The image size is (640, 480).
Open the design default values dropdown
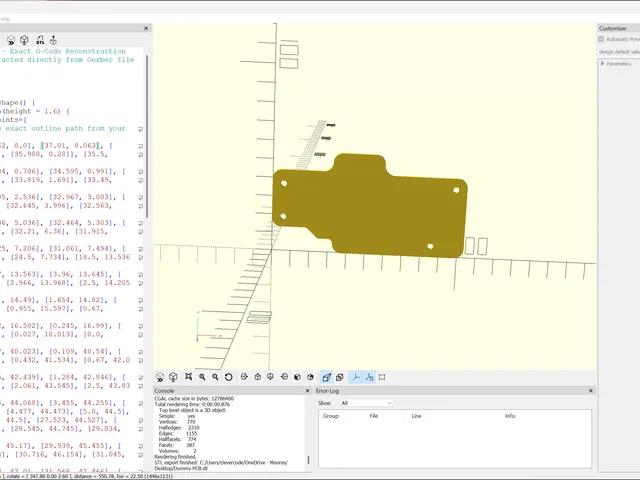point(619,52)
